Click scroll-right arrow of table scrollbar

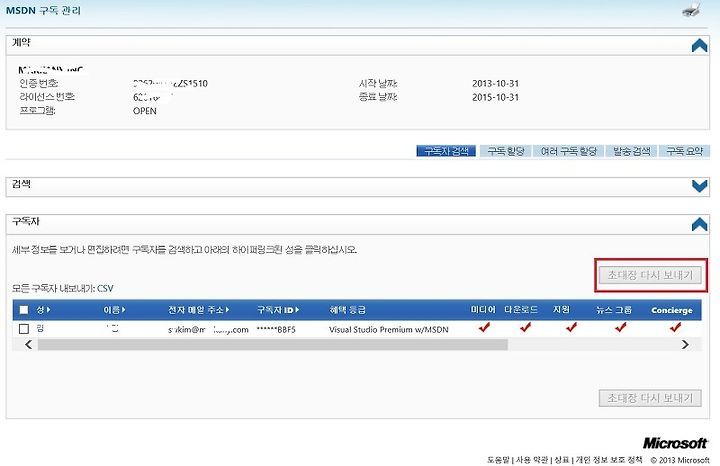(x=685, y=344)
